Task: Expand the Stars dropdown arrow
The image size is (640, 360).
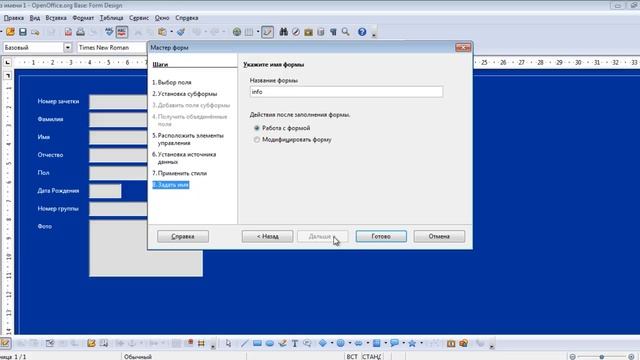Action: 421,344
